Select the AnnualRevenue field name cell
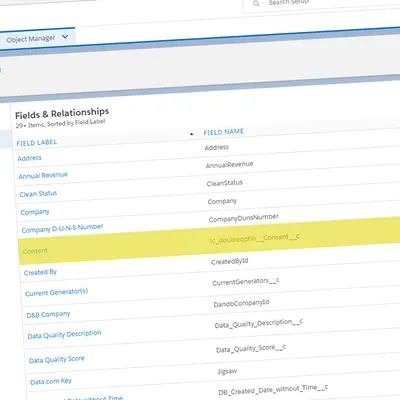The width and height of the screenshot is (400, 400). tap(229, 165)
